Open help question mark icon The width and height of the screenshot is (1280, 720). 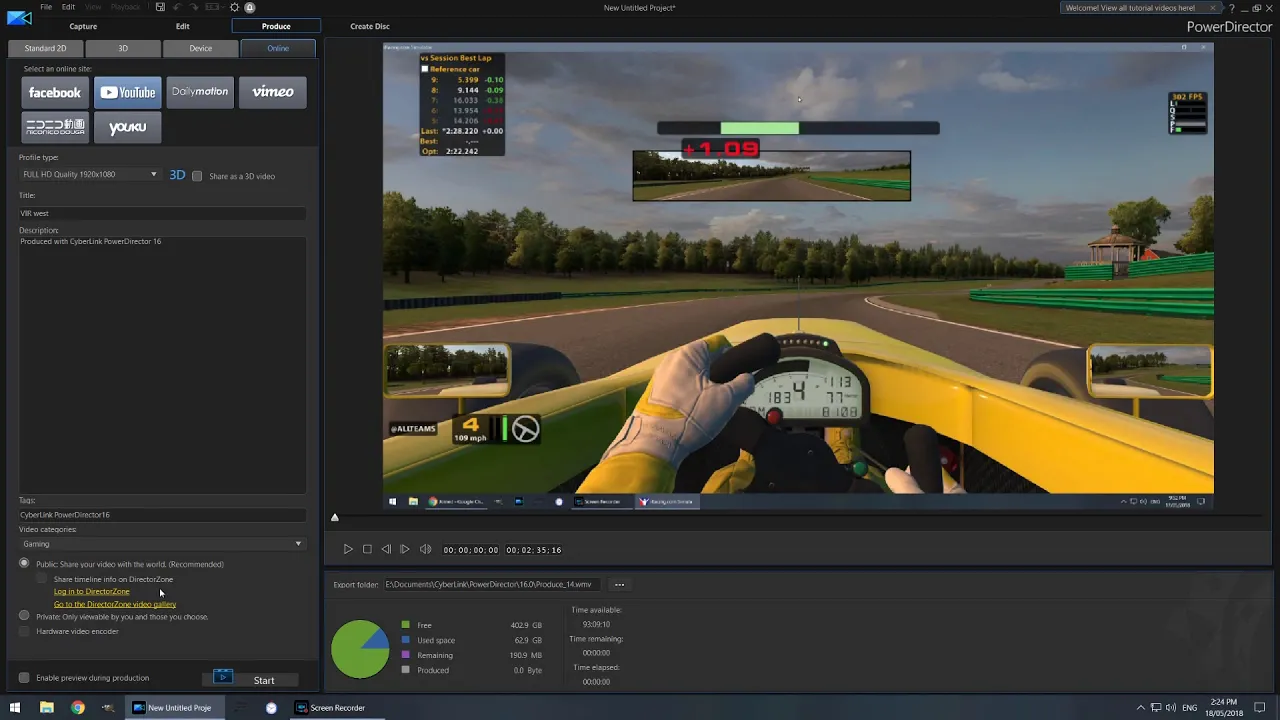(x=1231, y=8)
